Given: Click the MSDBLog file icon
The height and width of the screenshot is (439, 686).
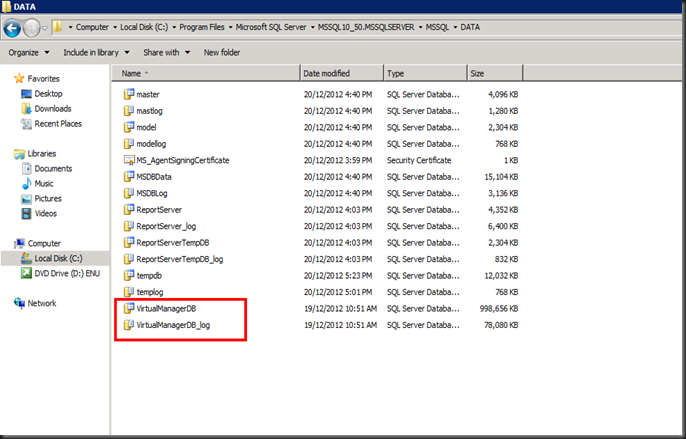Looking at the screenshot, I should [129, 193].
